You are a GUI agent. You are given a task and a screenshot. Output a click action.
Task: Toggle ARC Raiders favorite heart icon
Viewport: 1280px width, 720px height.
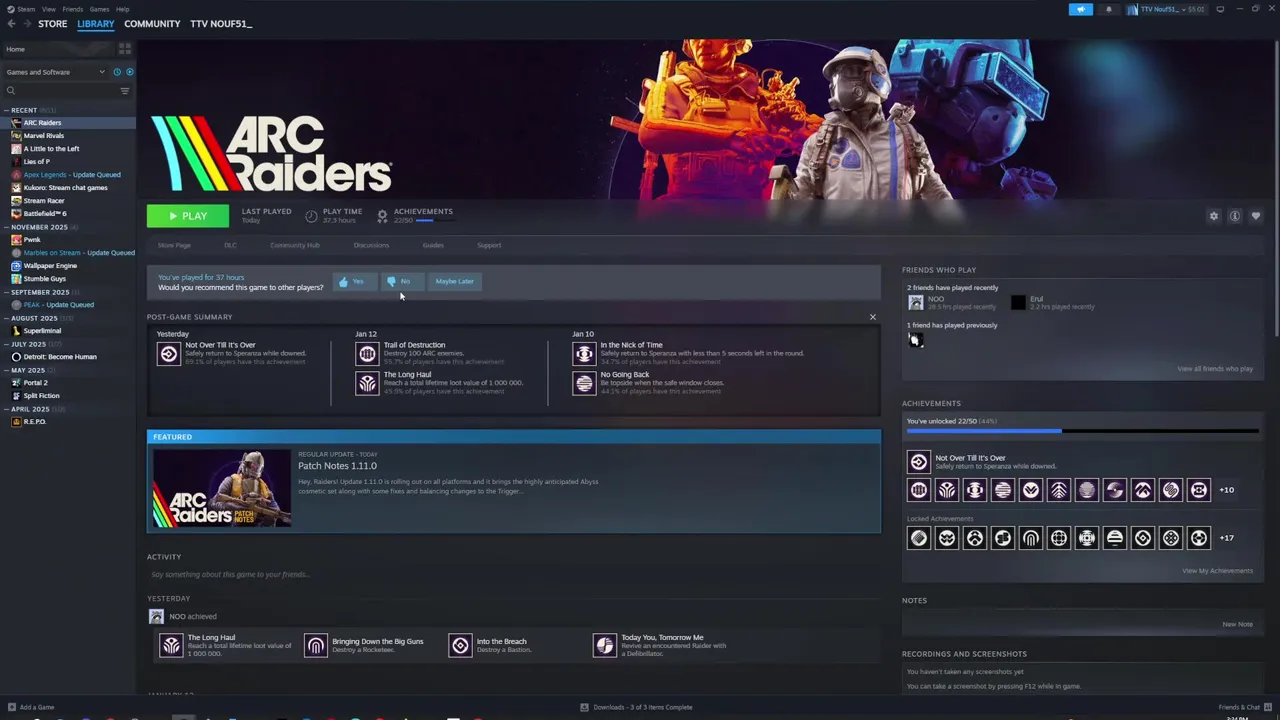[1256, 216]
